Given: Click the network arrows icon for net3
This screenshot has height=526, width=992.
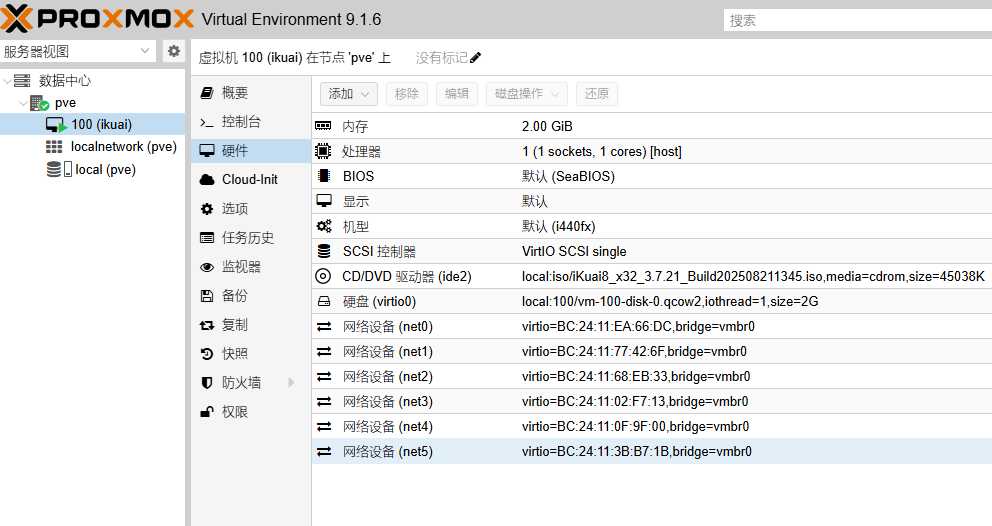Looking at the screenshot, I should point(324,401).
